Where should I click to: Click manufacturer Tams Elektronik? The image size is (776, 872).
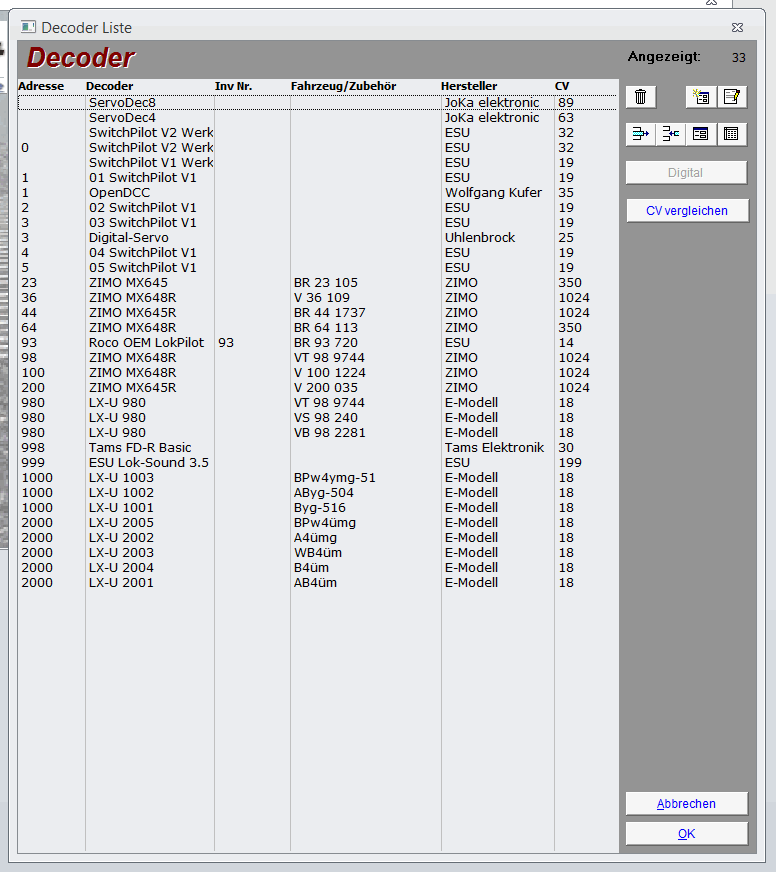(495, 448)
